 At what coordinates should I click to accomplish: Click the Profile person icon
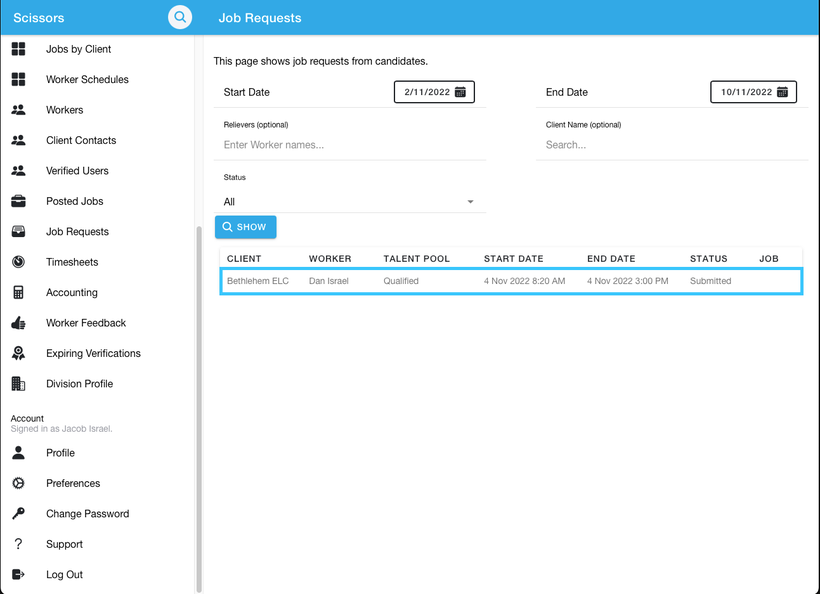point(18,453)
